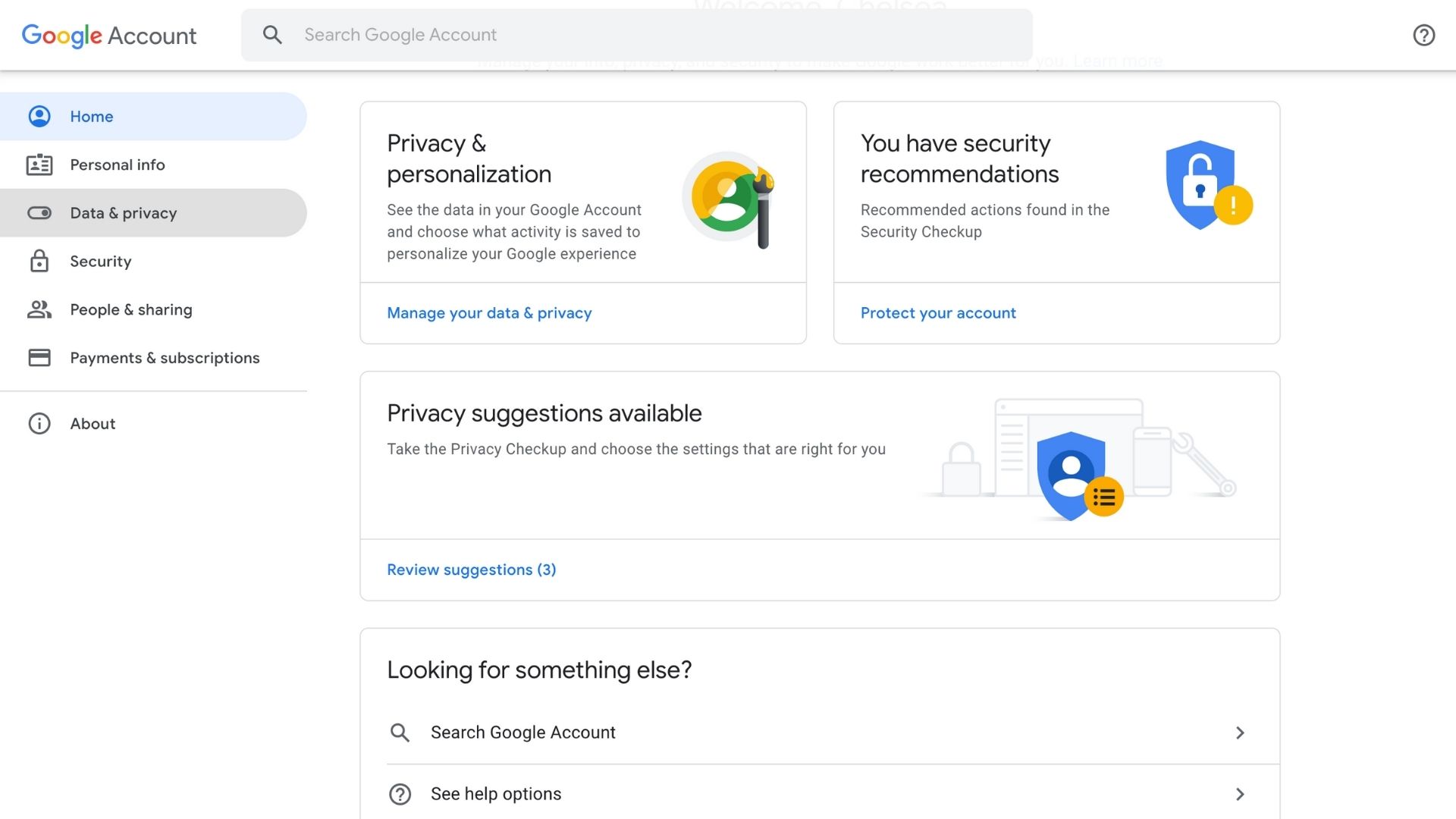Go to Data & privacy section
Screen dimensions: 1456x819
tap(153, 213)
